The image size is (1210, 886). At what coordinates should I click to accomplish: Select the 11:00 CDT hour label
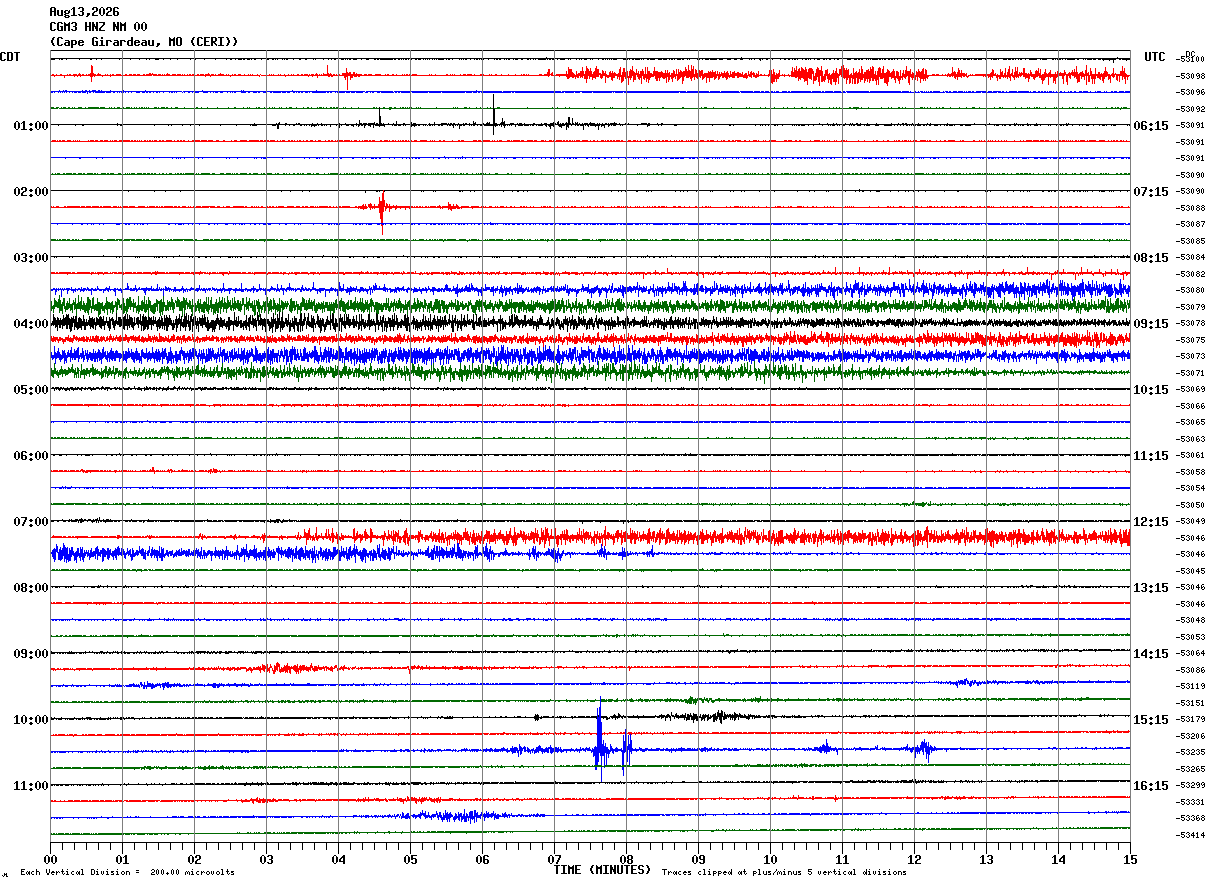pos(31,786)
